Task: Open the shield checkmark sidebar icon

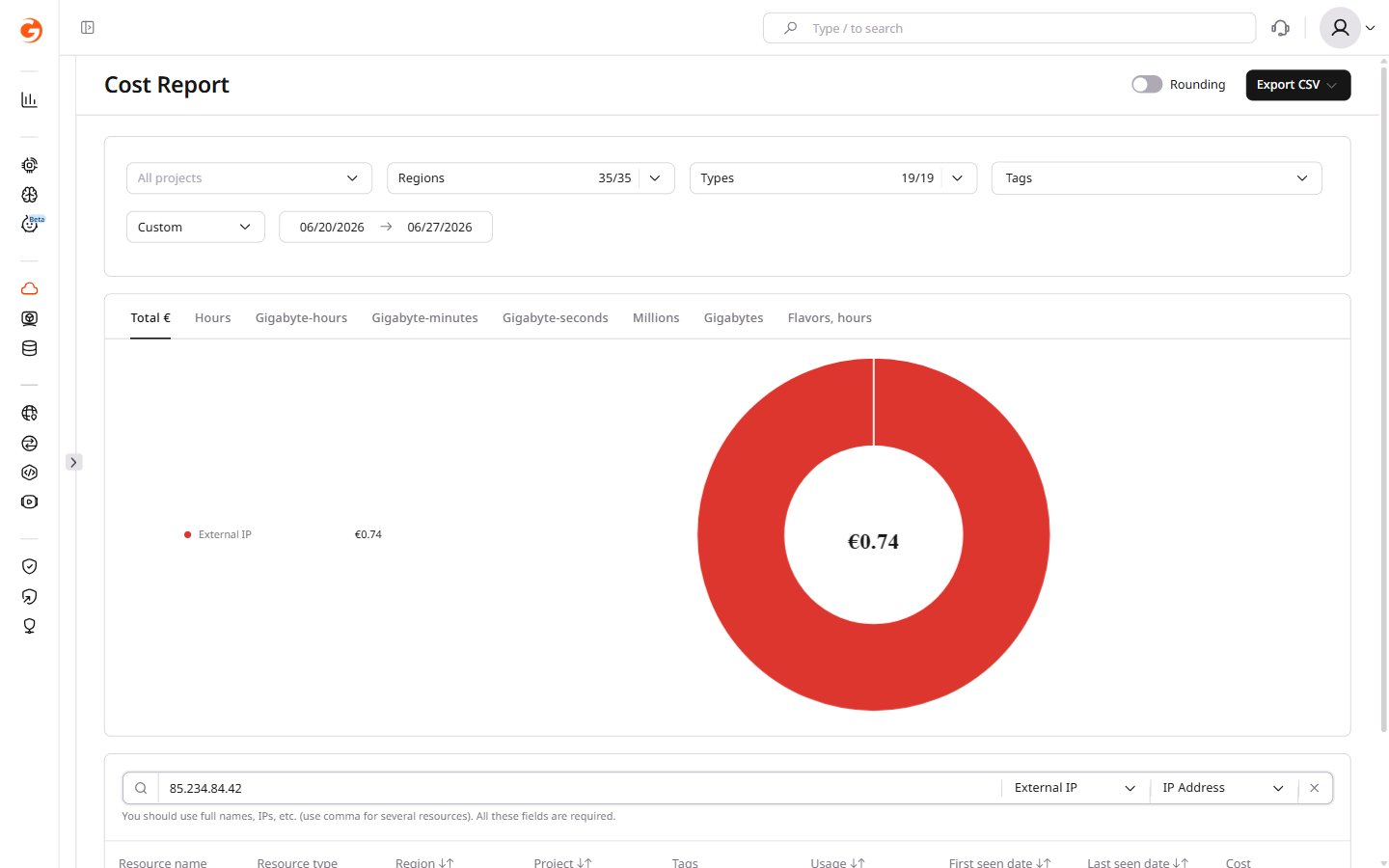Action: coord(30,566)
